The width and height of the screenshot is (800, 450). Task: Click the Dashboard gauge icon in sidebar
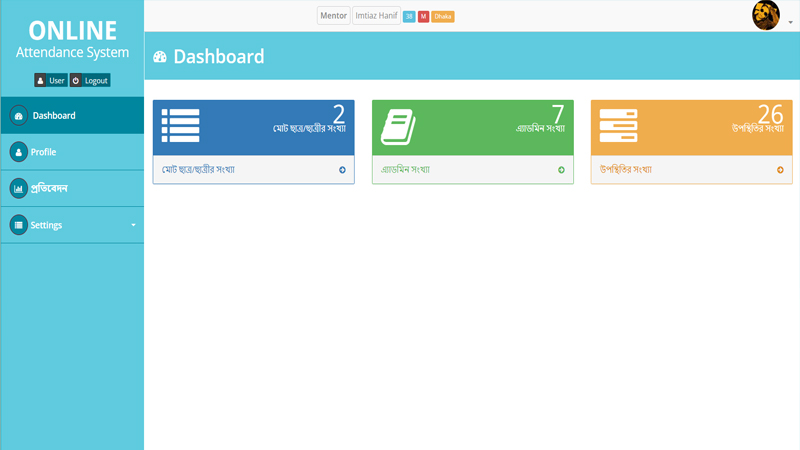[x=18, y=116]
